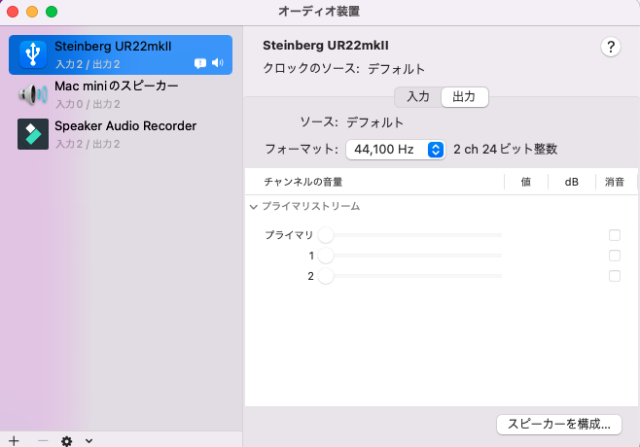640x447 pixels.
Task: Click the チャンネルの音量 column header
Action: click(303, 182)
